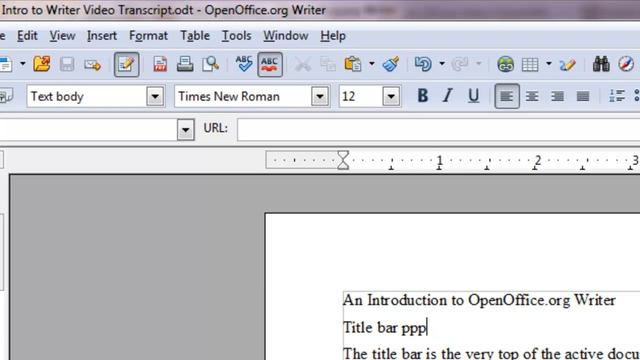The height and width of the screenshot is (360, 640).
Task: Open Page Preview
Action: tap(211, 64)
